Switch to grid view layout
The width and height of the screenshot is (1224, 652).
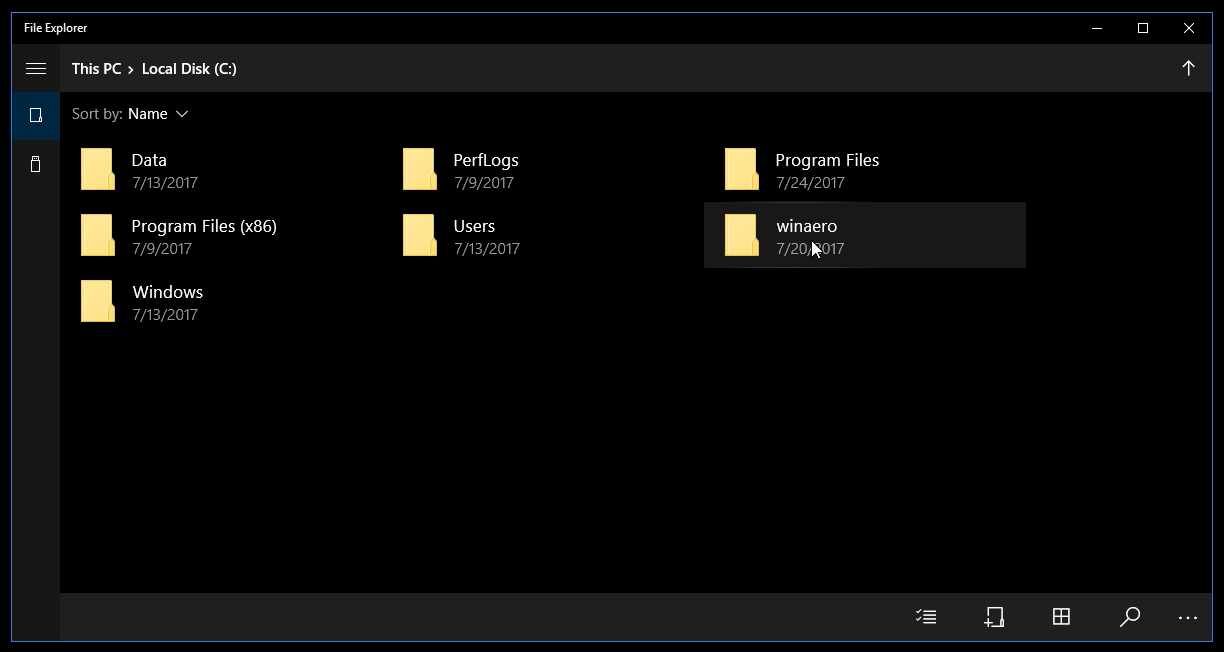tap(1061, 617)
